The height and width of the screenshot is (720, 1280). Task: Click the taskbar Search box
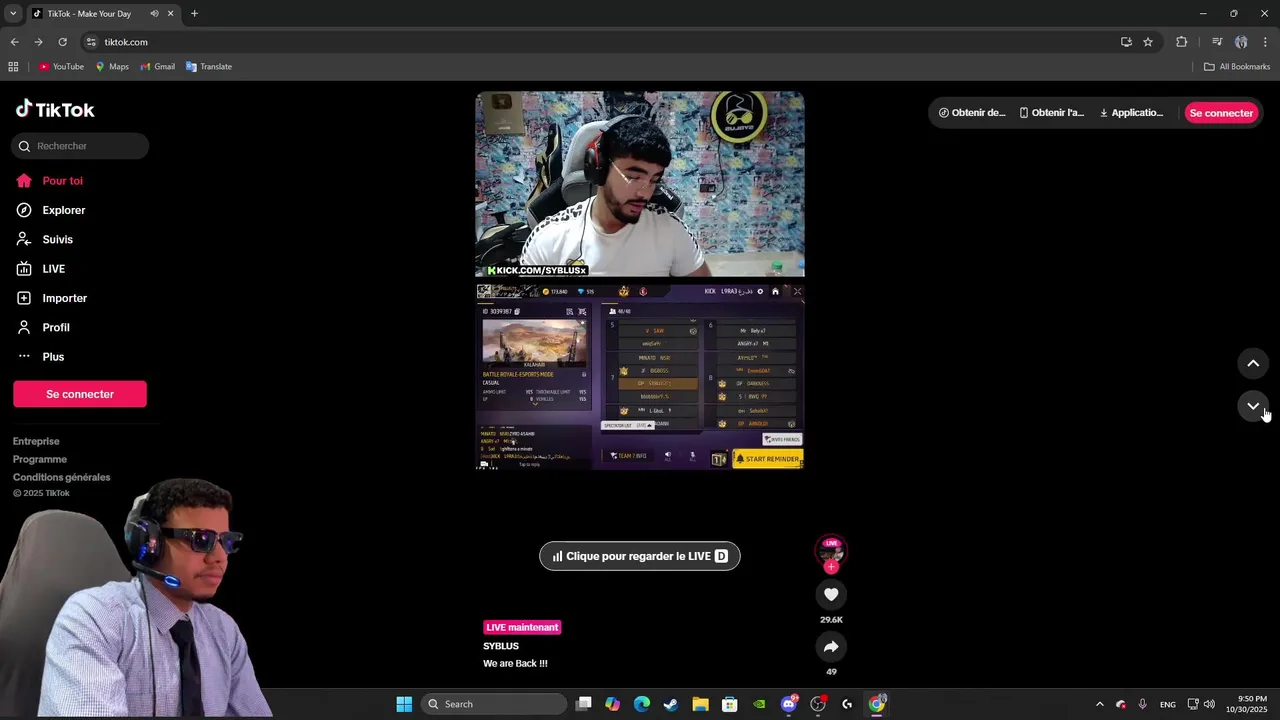494,704
